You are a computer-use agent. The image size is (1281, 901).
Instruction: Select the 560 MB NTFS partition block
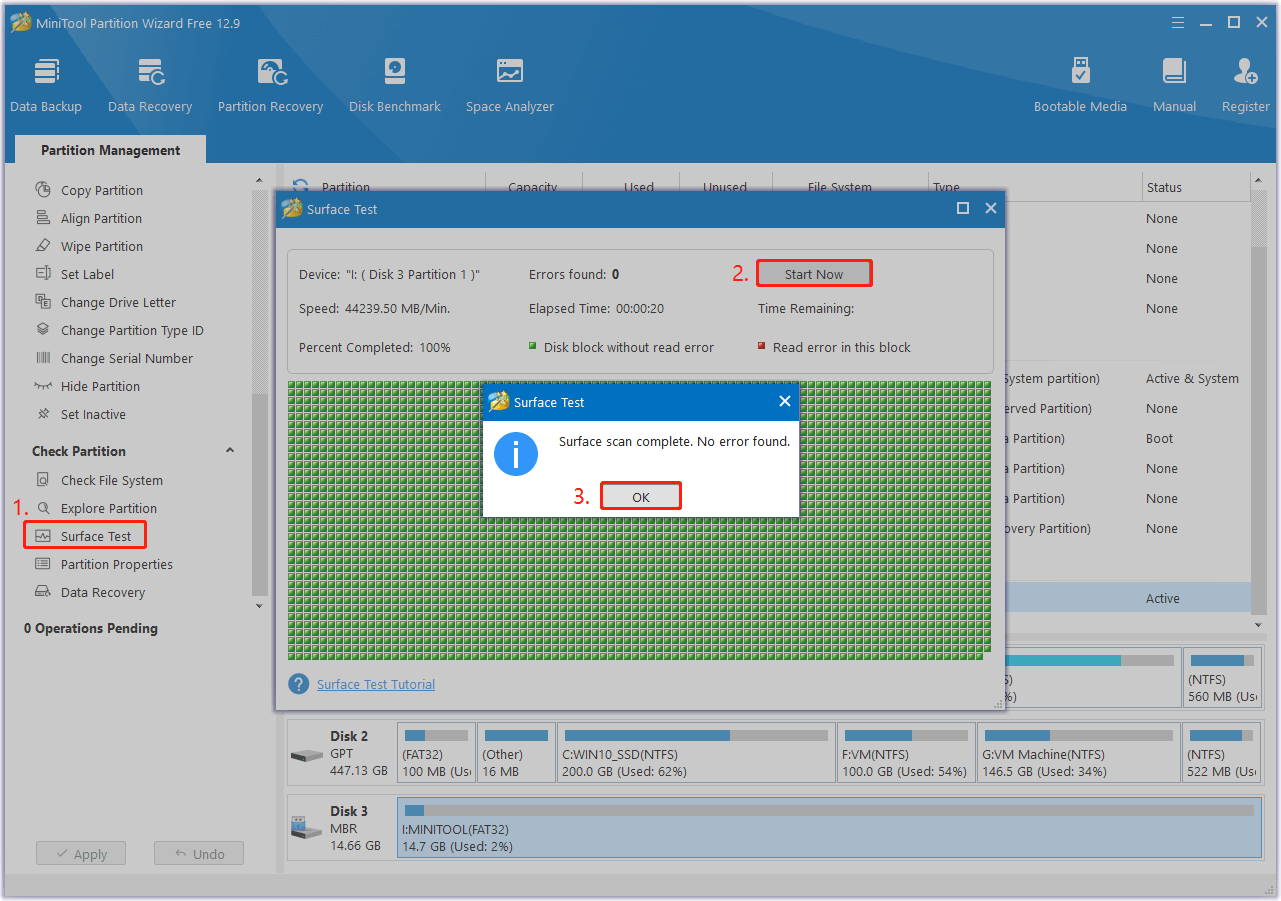coord(1223,678)
